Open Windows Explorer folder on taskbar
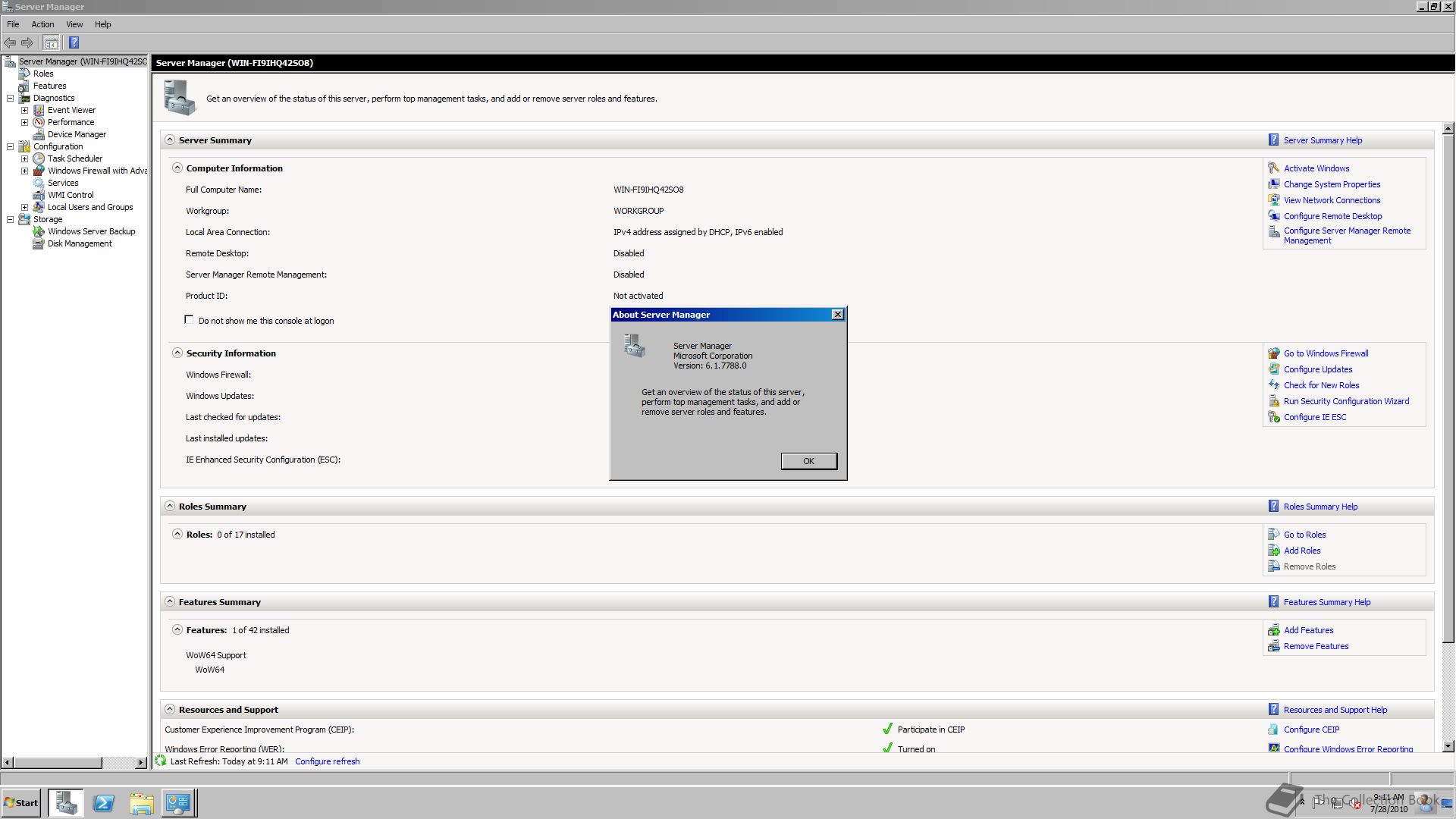The image size is (1456, 819). pos(141,803)
